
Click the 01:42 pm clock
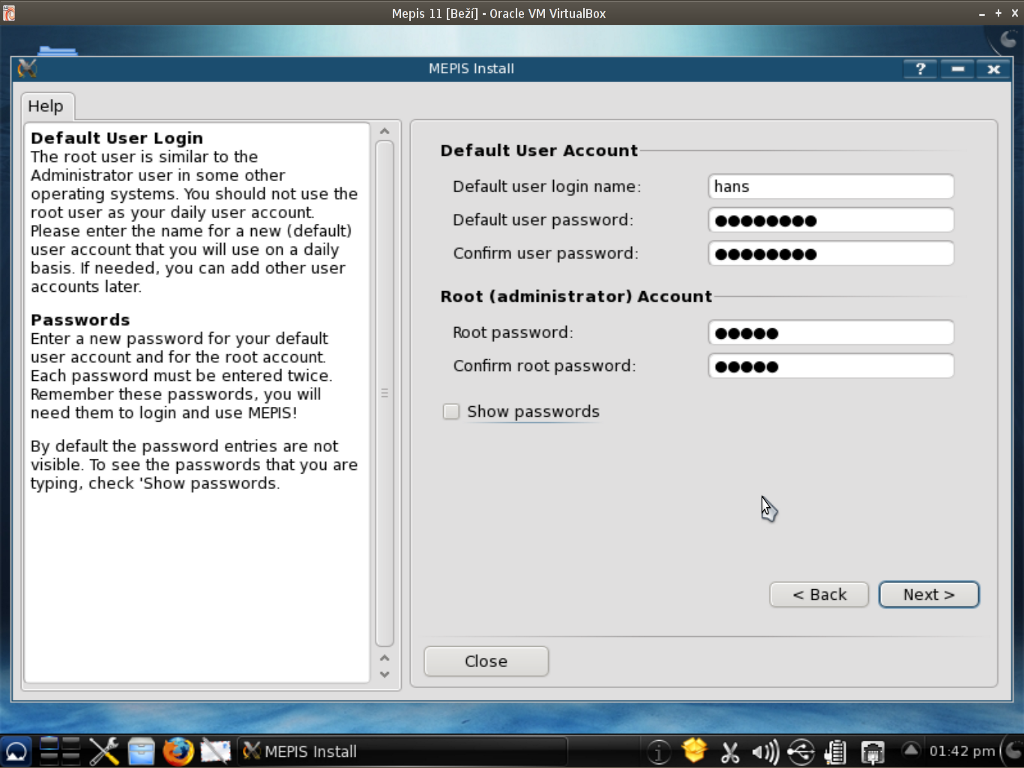[x=961, y=752]
